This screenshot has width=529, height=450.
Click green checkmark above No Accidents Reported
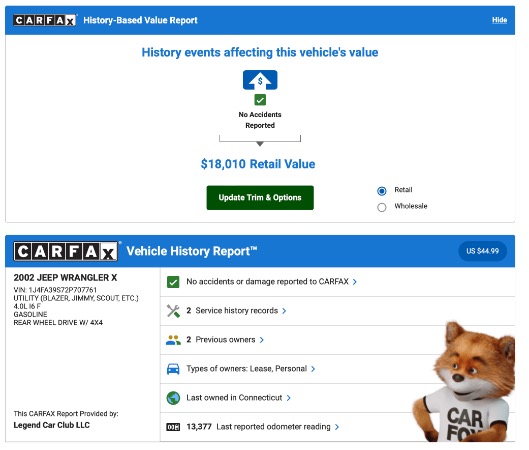click(x=260, y=100)
